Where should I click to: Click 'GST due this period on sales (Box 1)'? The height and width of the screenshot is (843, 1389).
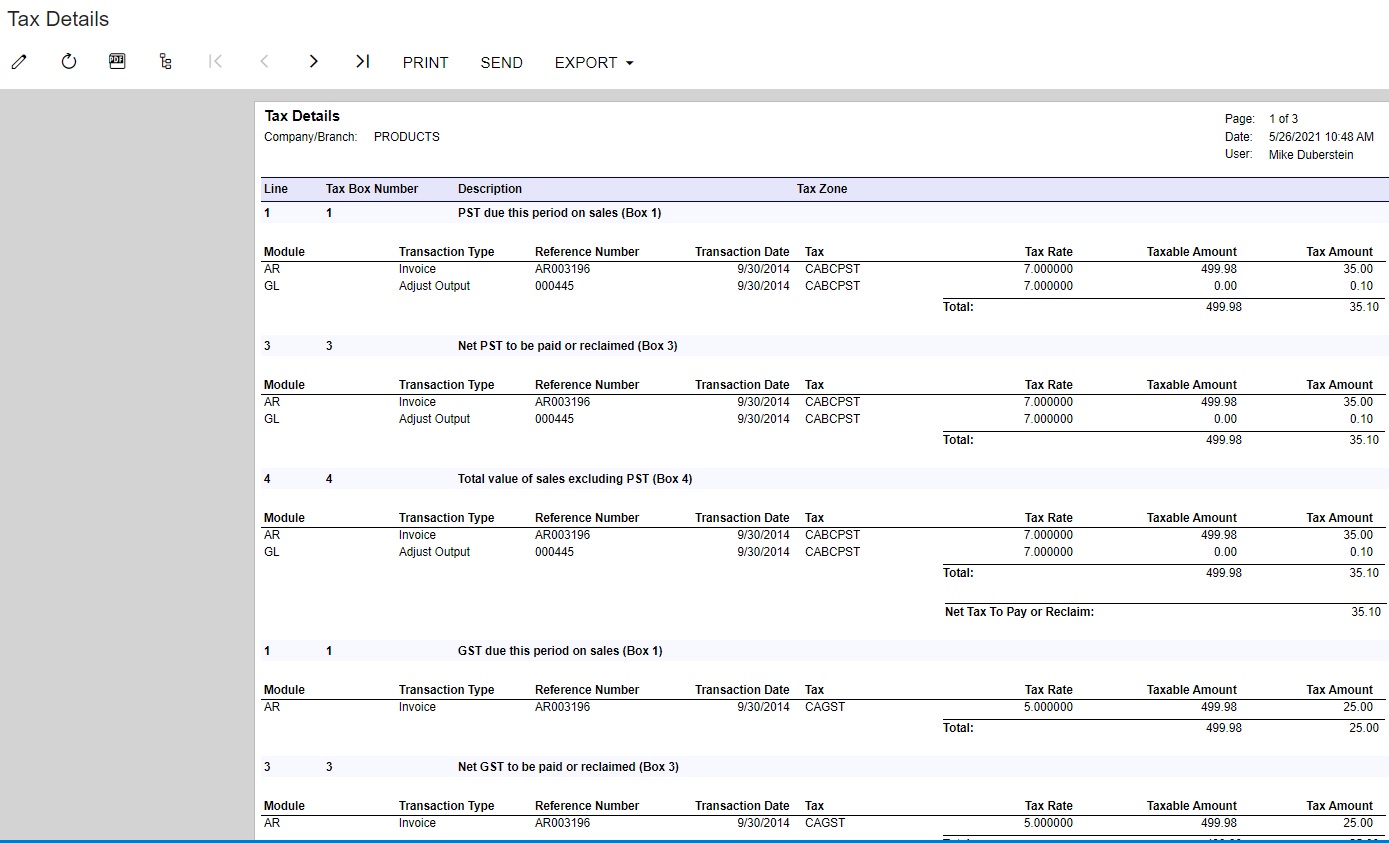(560, 651)
